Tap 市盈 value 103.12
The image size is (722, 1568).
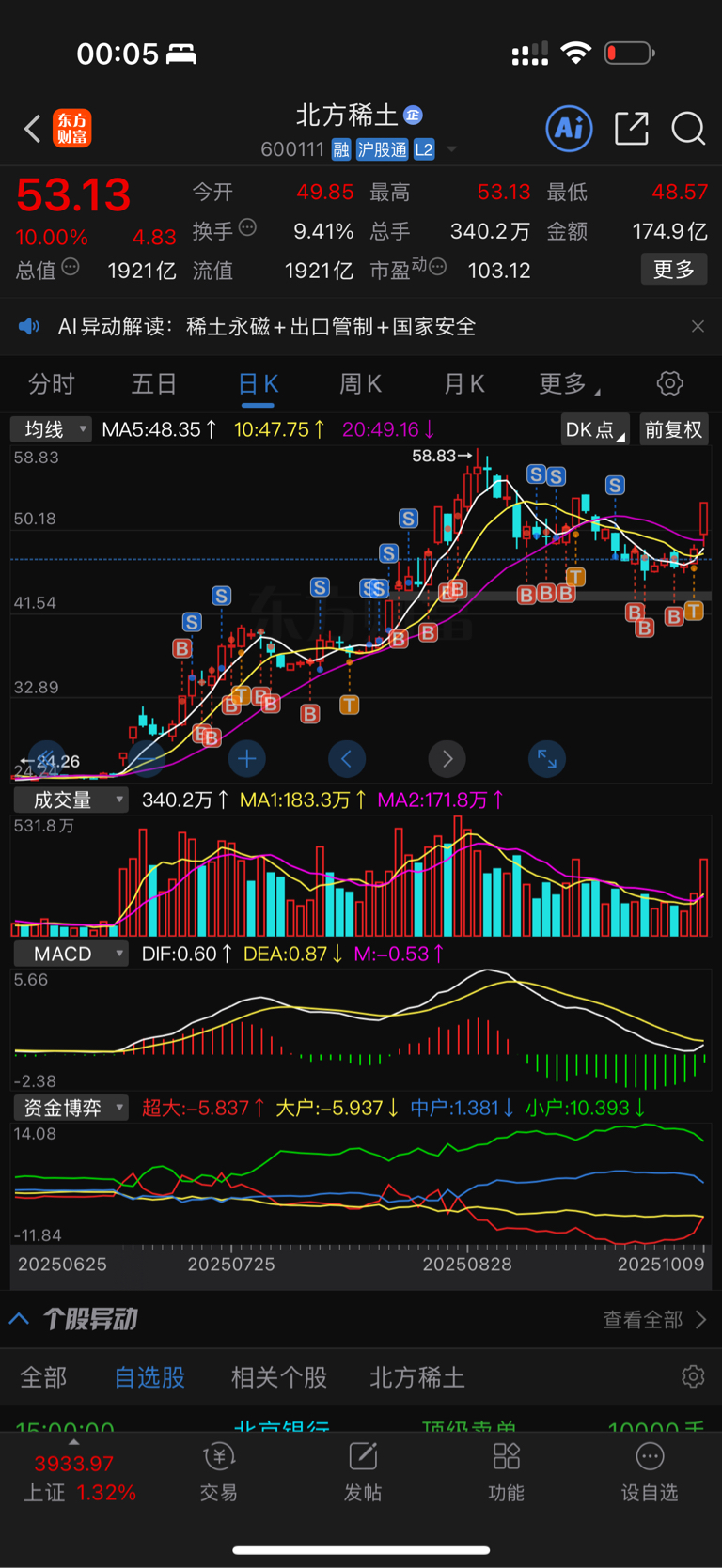[499, 271]
